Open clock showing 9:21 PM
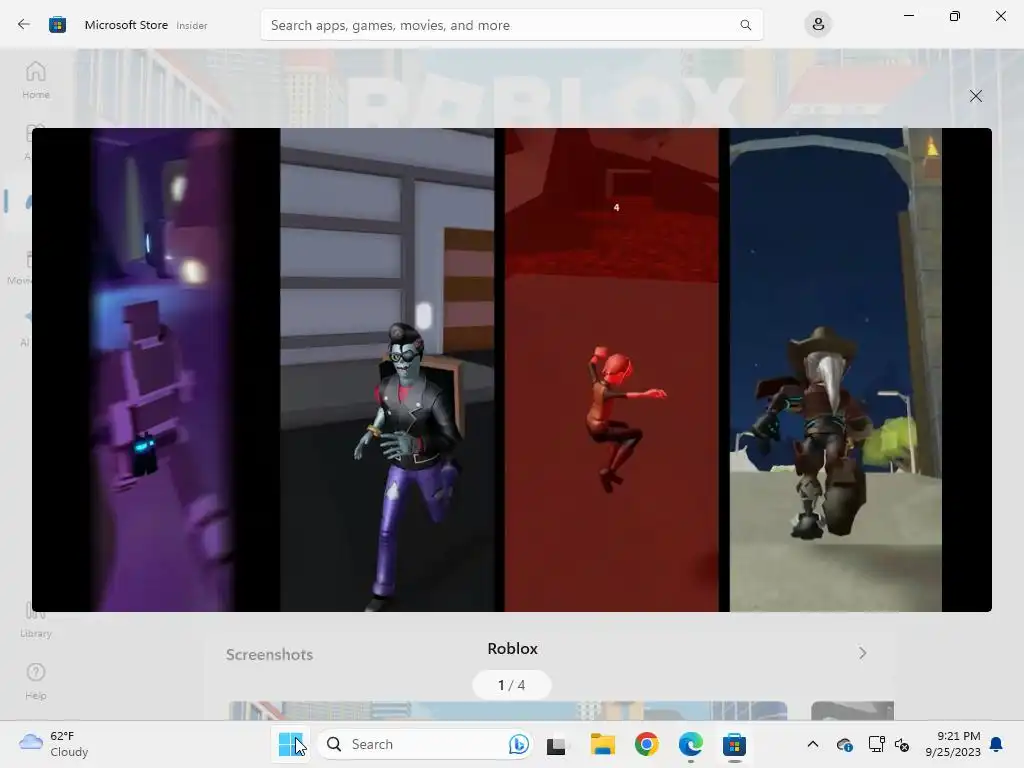 pos(953,744)
